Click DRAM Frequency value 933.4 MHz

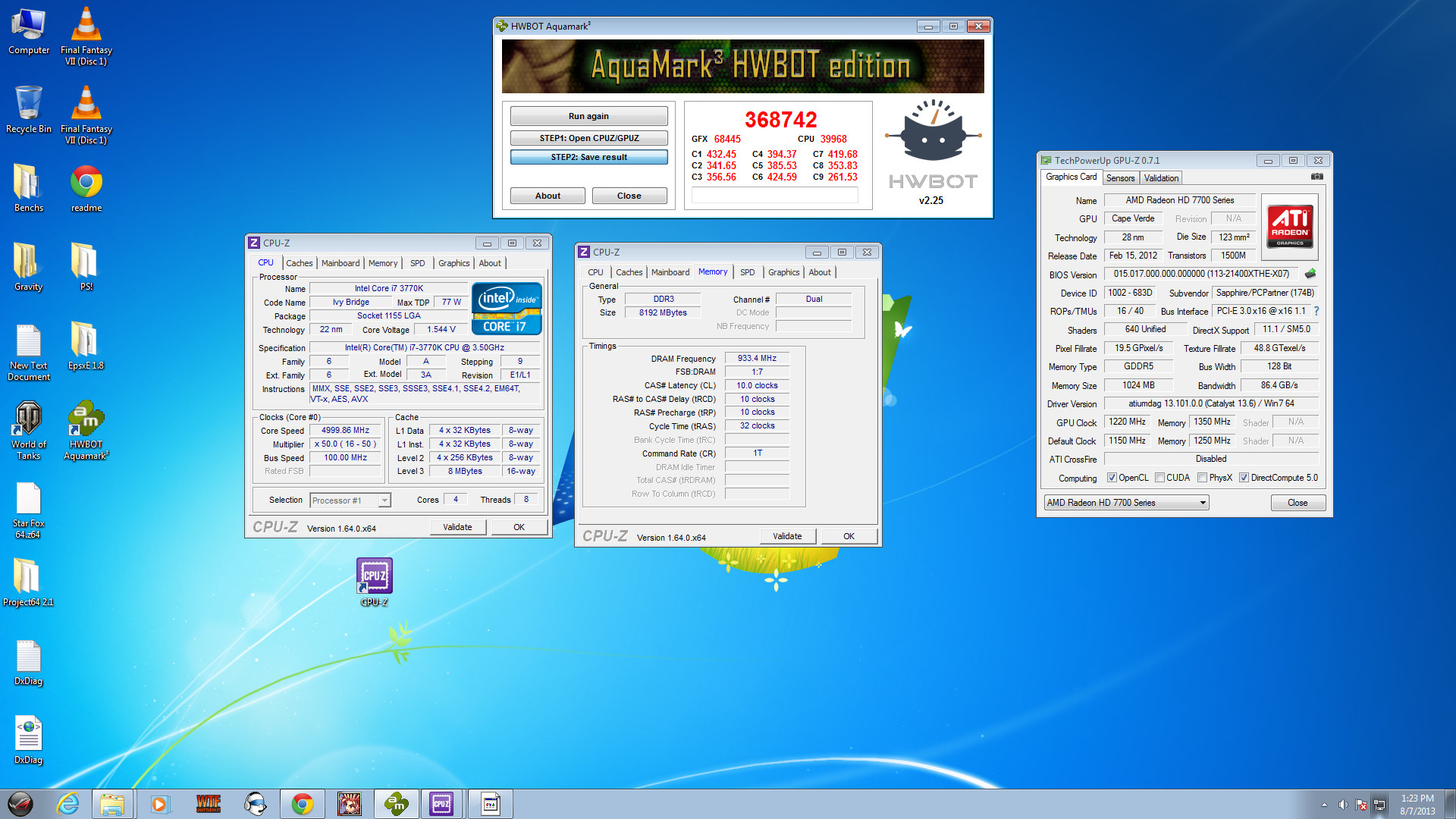click(x=757, y=358)
